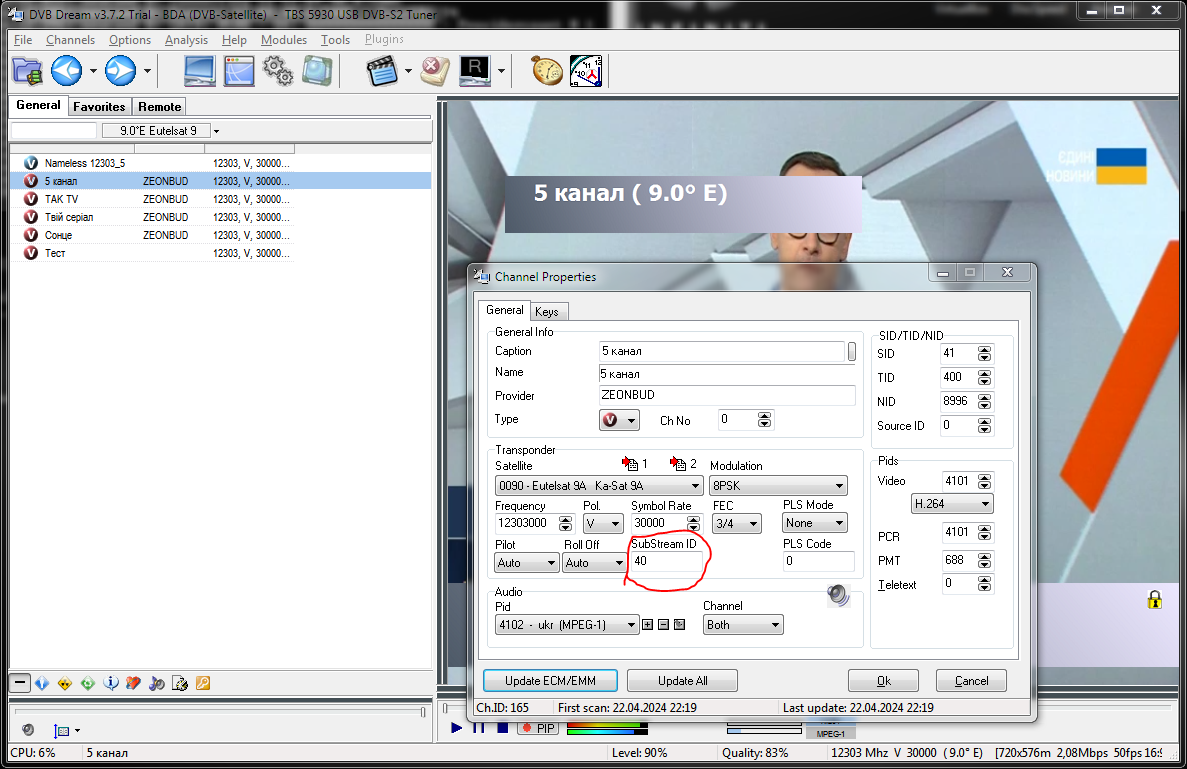Click the disk with red X icon
Image resolution: width=1187 pixels, height=769 pixels.
point(435,71)
